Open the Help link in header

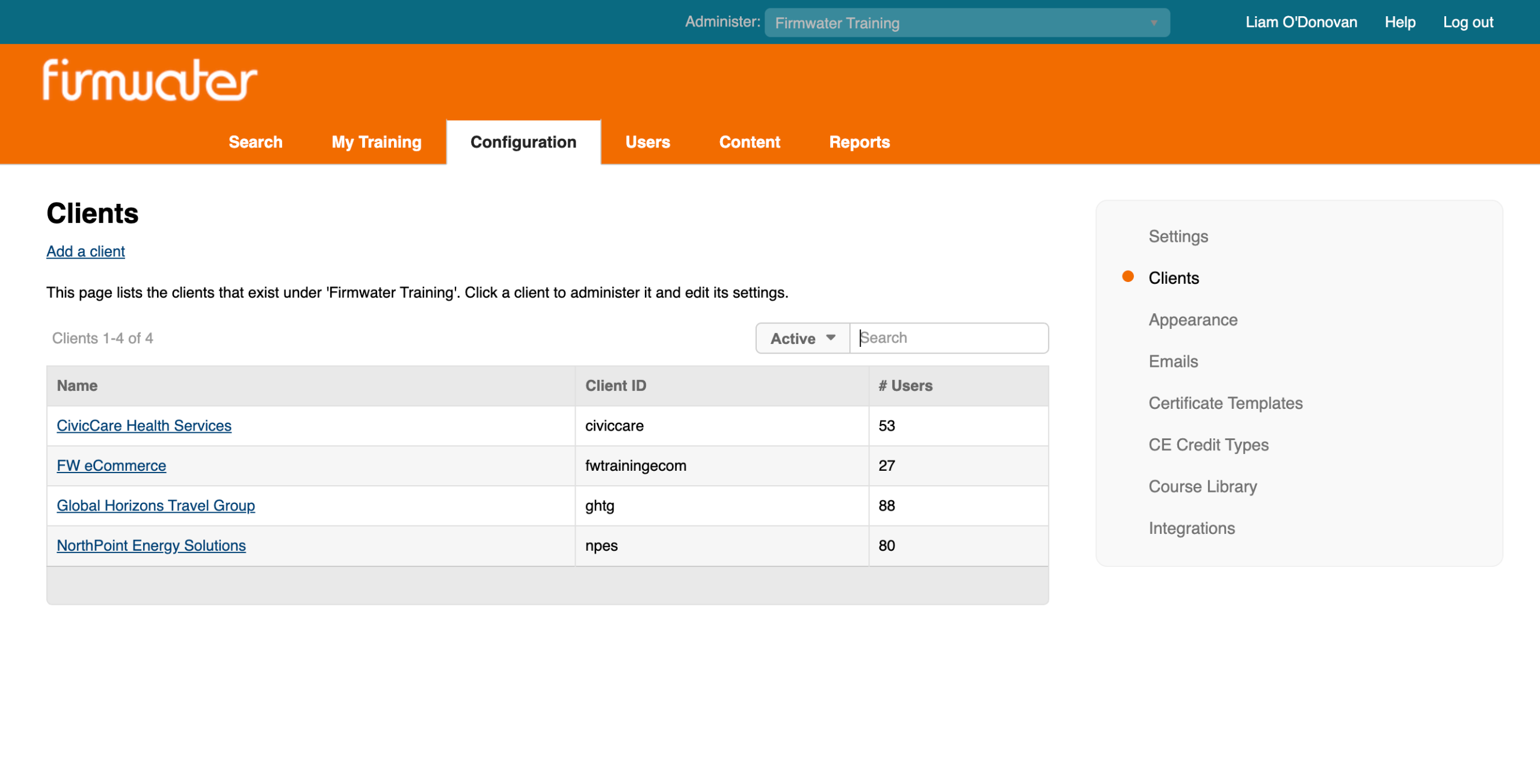click(x=1399, y=22)
